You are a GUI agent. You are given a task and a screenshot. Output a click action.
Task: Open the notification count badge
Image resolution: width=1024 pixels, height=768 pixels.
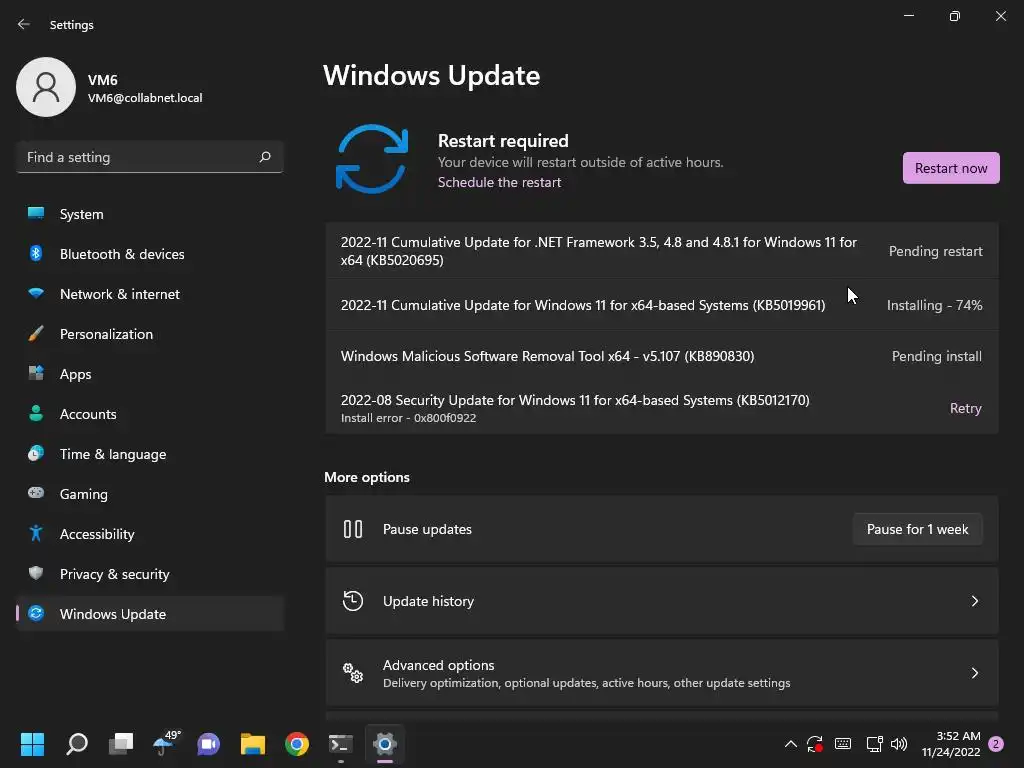[996, 744]
